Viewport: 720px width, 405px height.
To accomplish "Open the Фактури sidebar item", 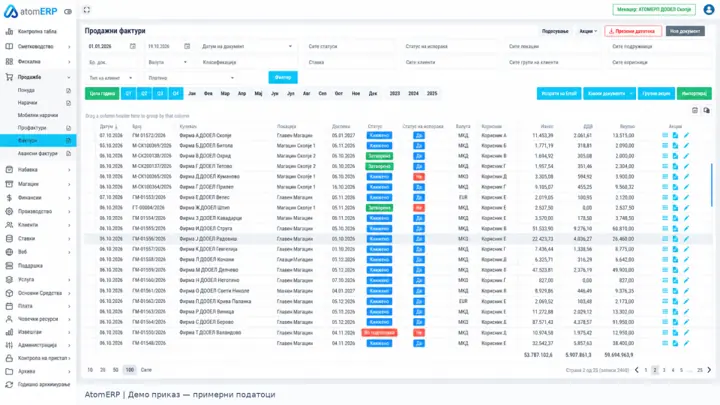I will click(38, 141).
